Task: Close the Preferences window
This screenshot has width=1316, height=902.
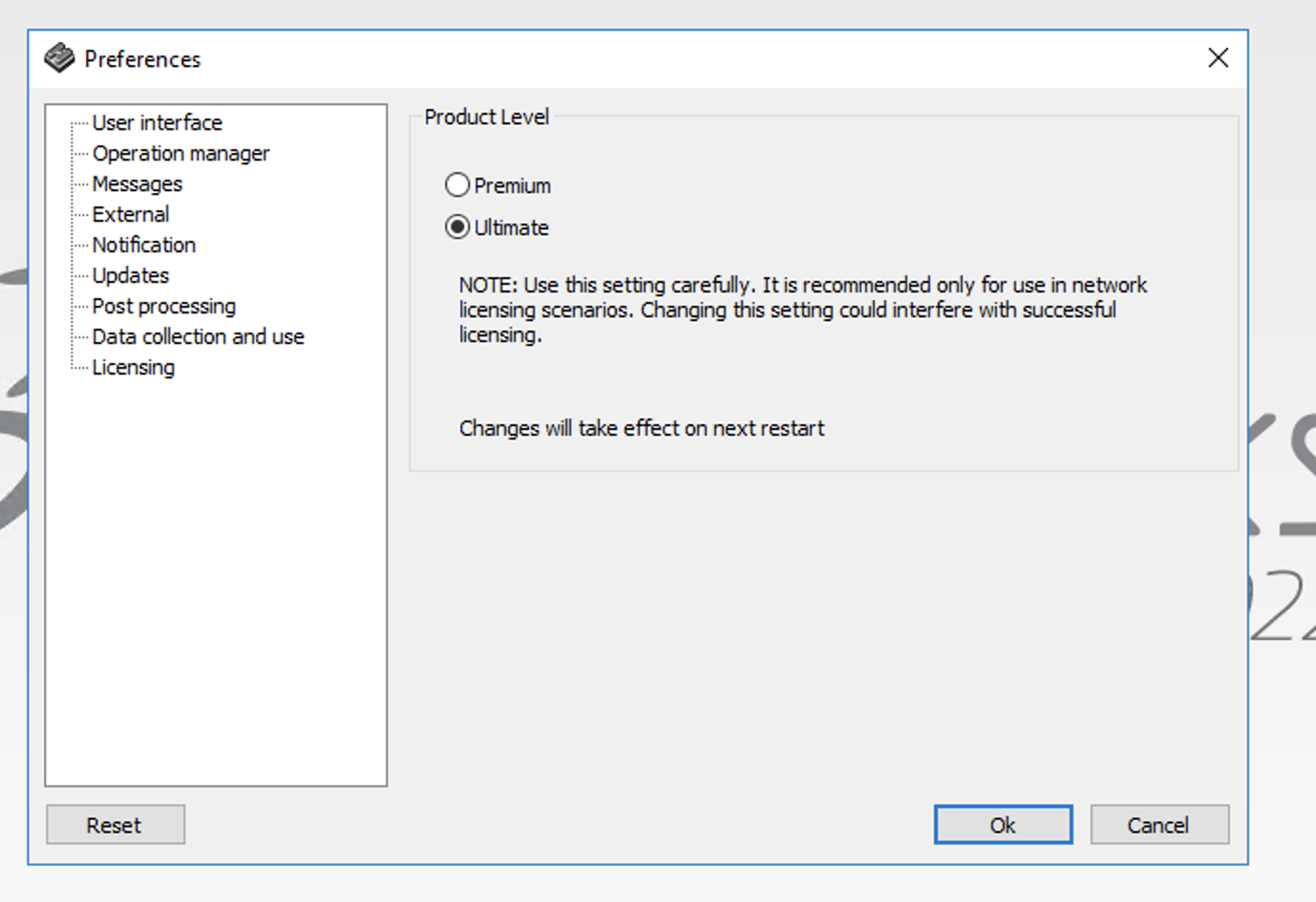Action: pos(1218,58)
